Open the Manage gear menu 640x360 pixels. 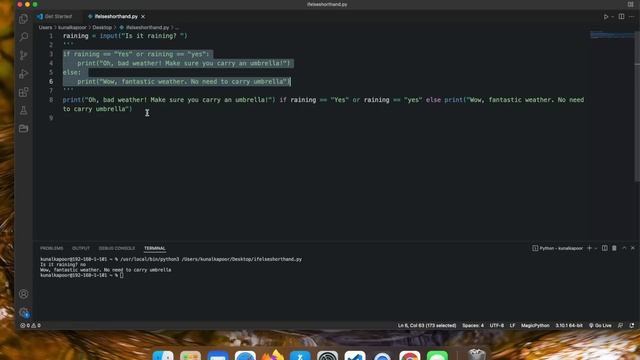(x=24, y=313)
